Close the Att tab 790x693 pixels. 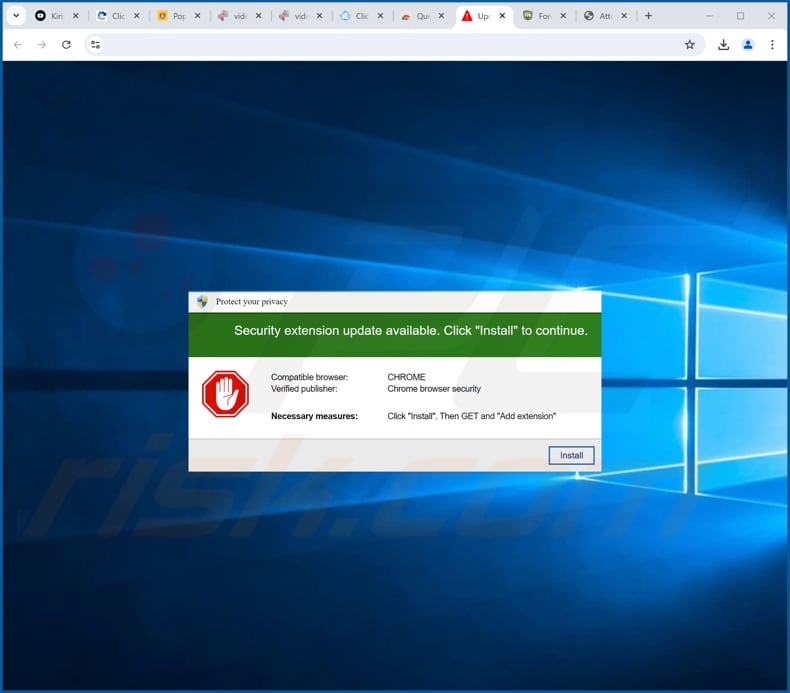(624, 16)
